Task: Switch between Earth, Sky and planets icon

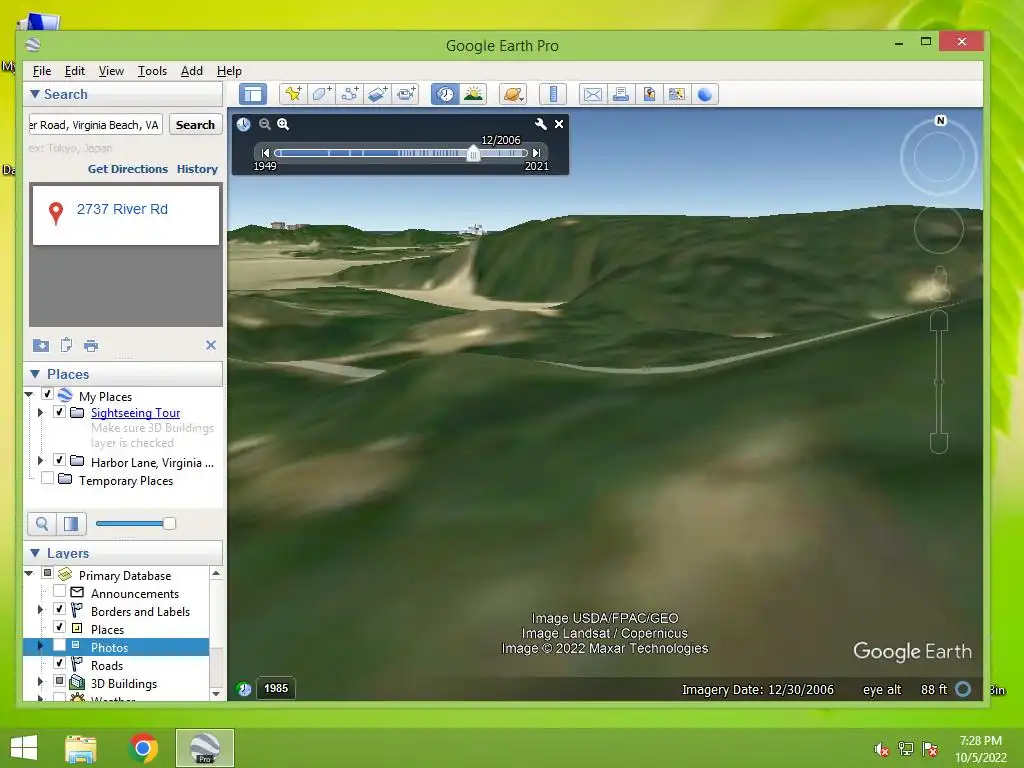Action: (x=513, y=94)
